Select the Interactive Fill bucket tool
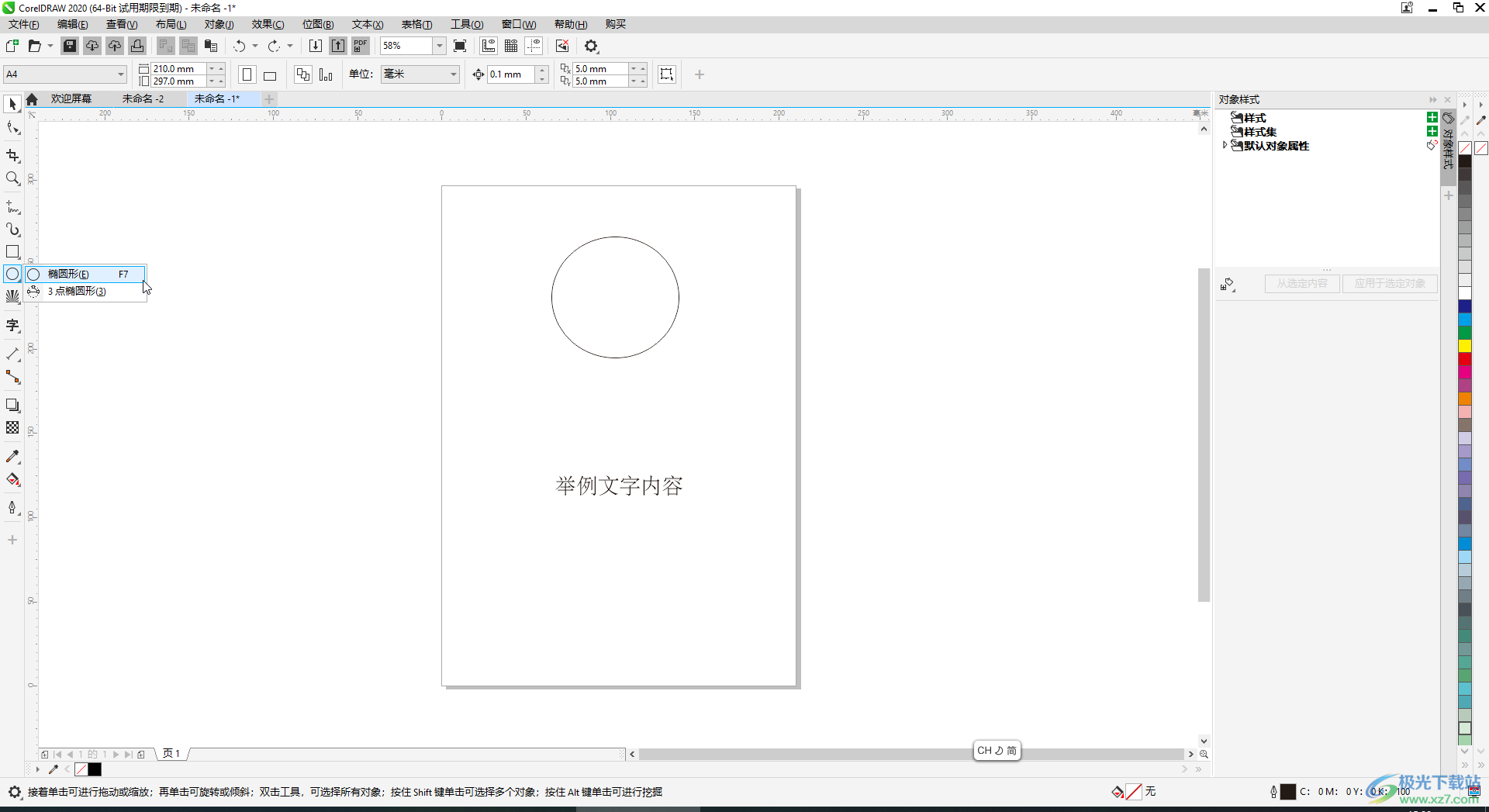Image resolution: width=1489 pixels, height=812 pixels. [x=12, y=479]
